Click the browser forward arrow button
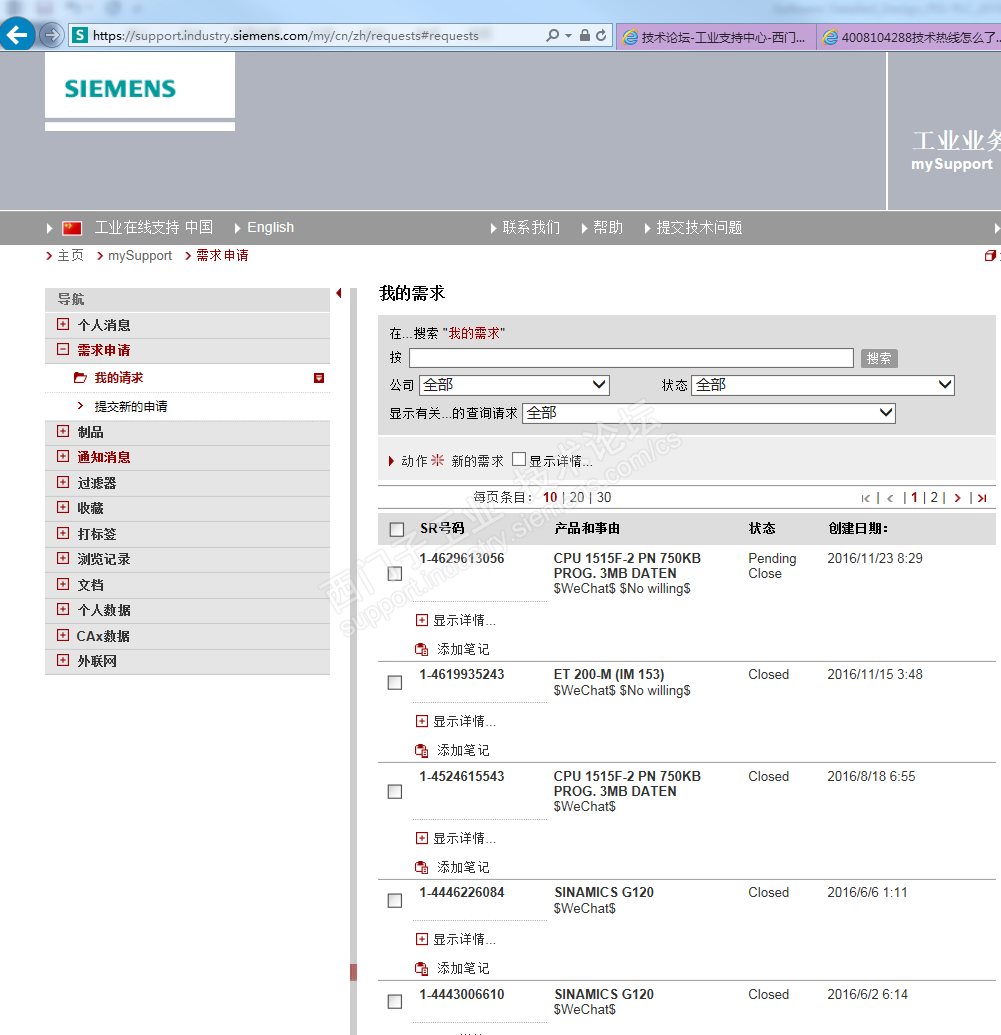The image size is (1001, 1035). click(52, 35)
